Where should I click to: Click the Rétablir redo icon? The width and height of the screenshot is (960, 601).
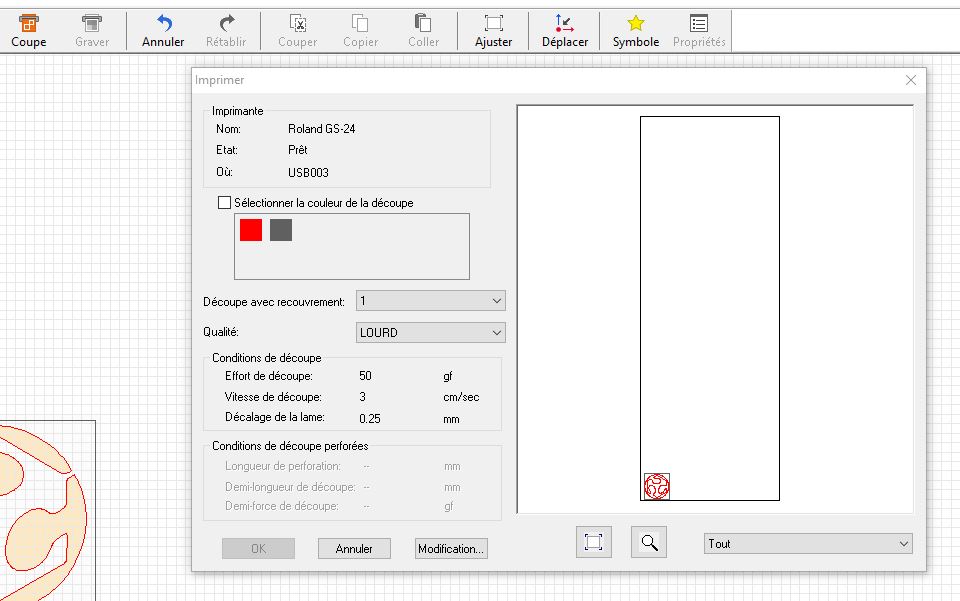[x=226, y=24]
